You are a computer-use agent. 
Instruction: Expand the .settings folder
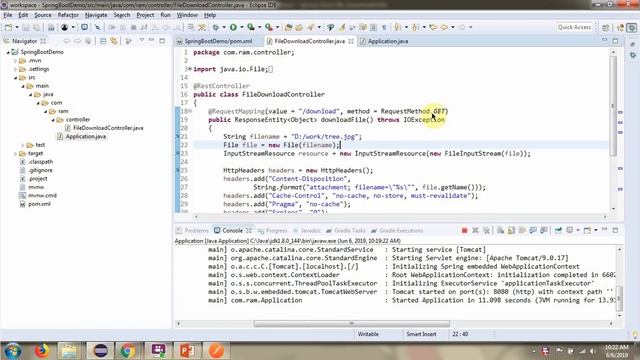pos(16,69)
